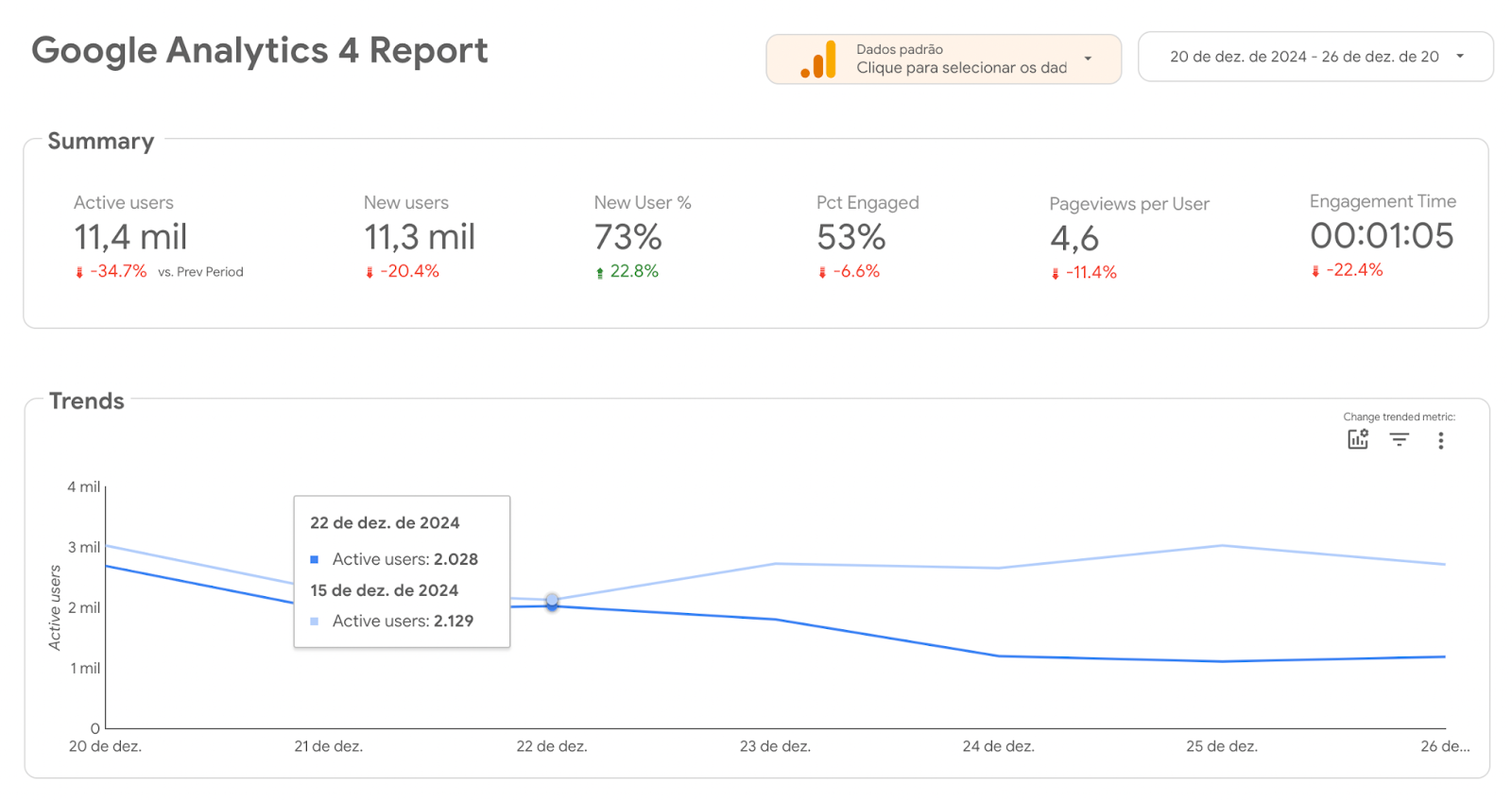Click the vs. Prev Period label

(200, 272)
